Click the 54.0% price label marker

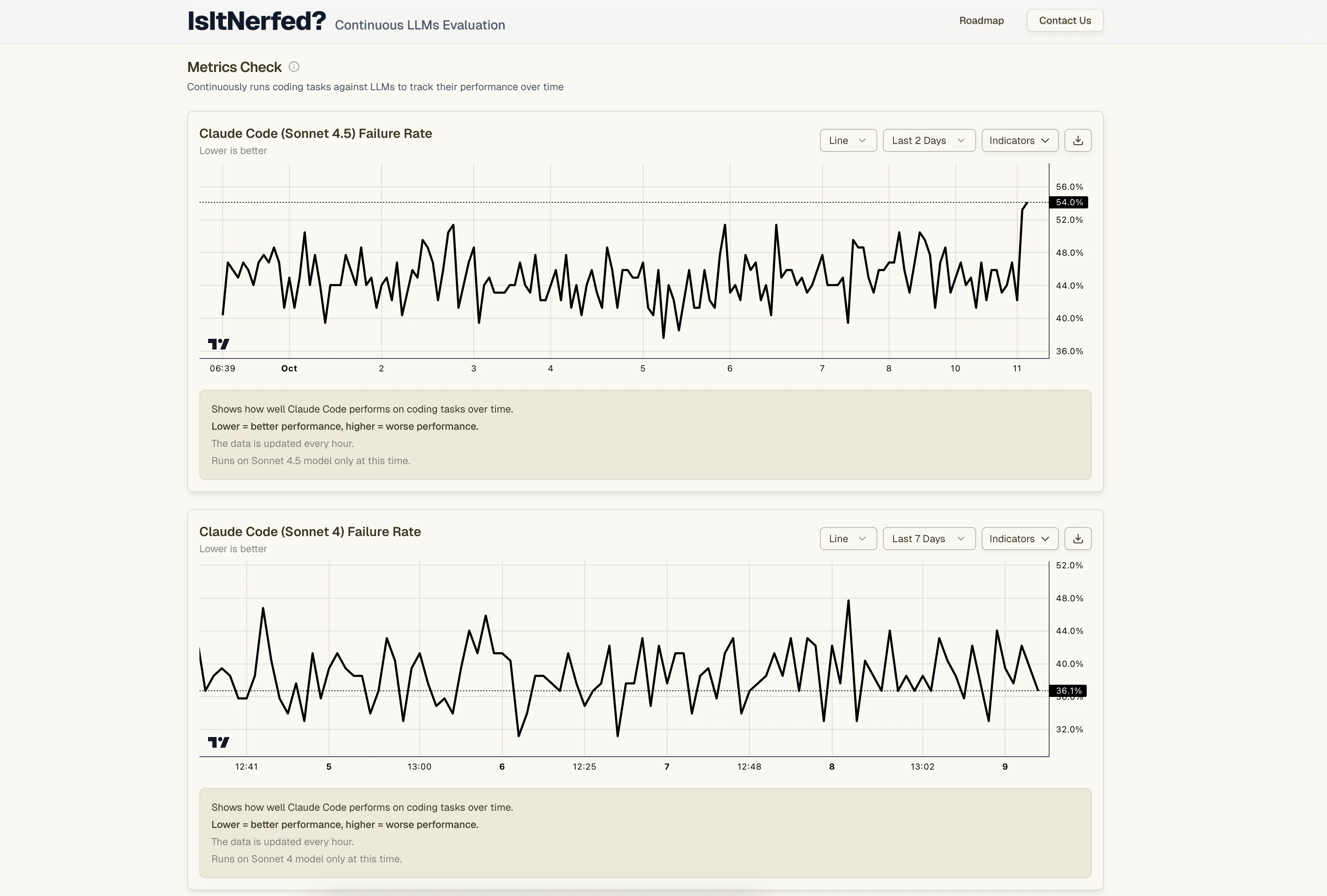pyautogui.click(x=1068, y=202)
